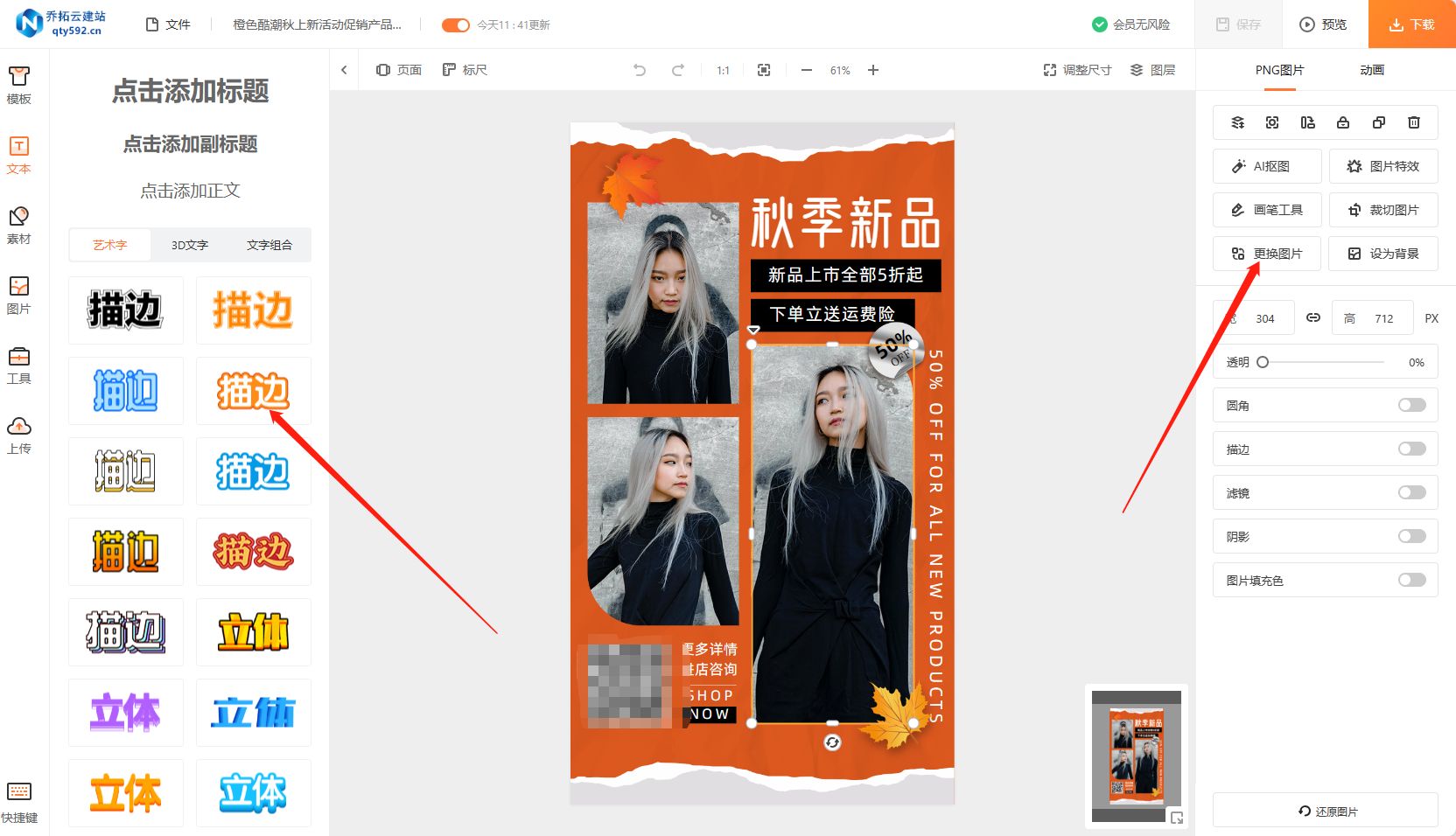
Task: Switch to the 动画 animation tab
Action: [x=1372, y=70]
